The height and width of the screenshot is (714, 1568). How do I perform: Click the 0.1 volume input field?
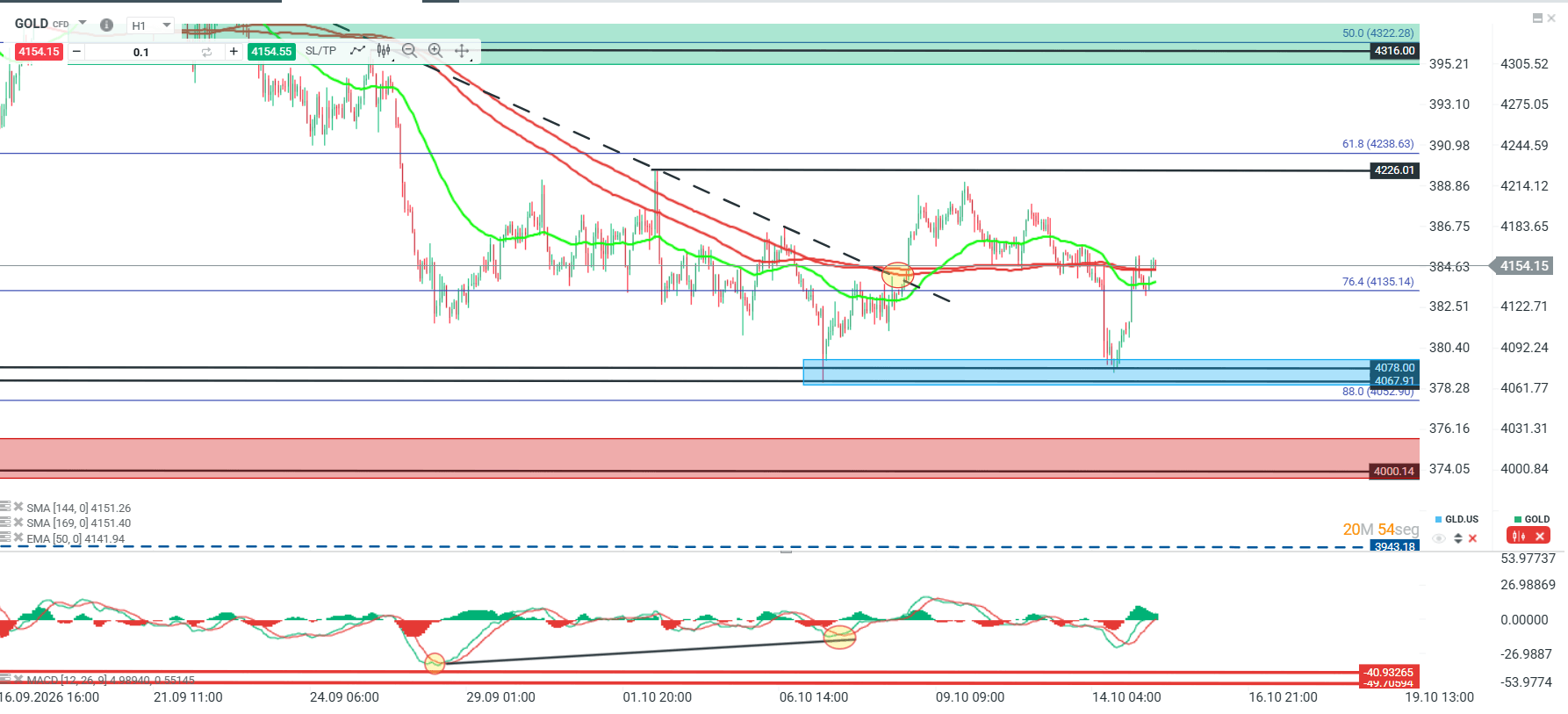[141, 53]
